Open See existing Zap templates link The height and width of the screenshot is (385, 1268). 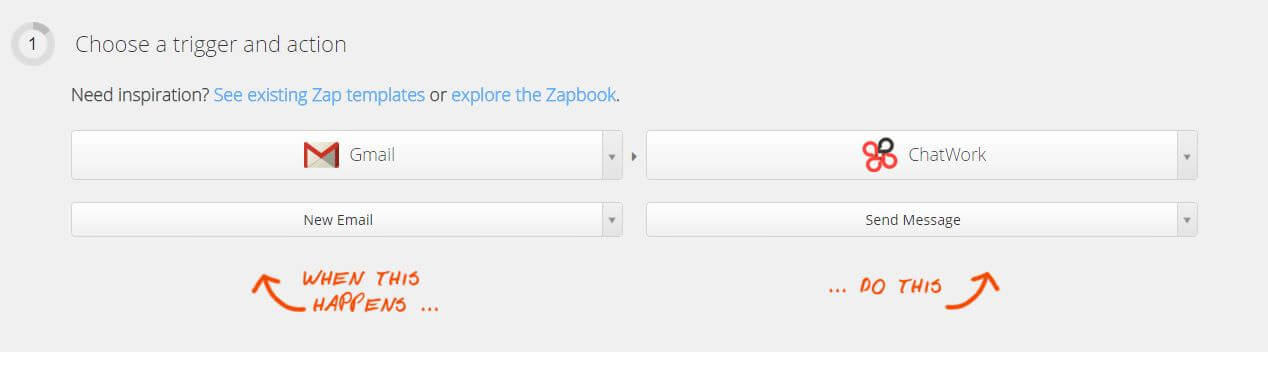(x=319, y=96)
